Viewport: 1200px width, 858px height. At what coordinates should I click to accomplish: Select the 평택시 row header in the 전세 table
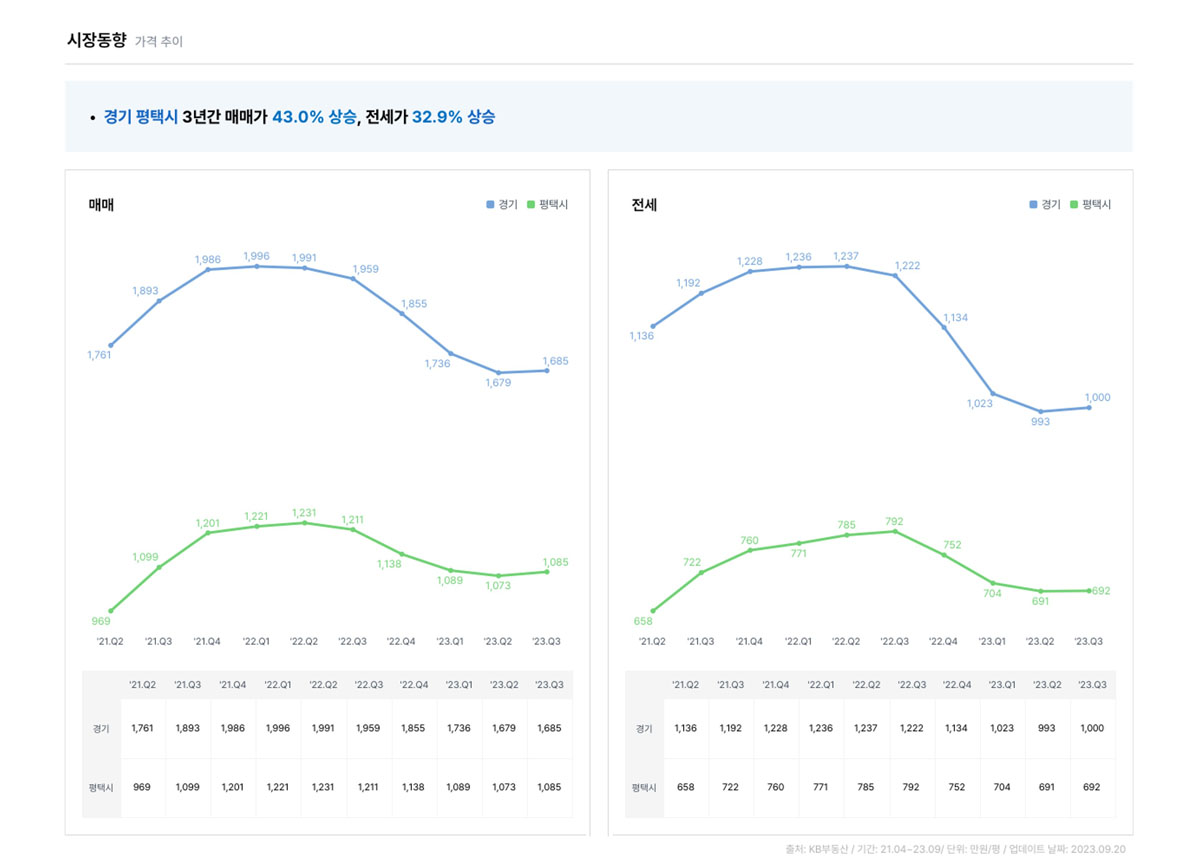pos(645,787)
